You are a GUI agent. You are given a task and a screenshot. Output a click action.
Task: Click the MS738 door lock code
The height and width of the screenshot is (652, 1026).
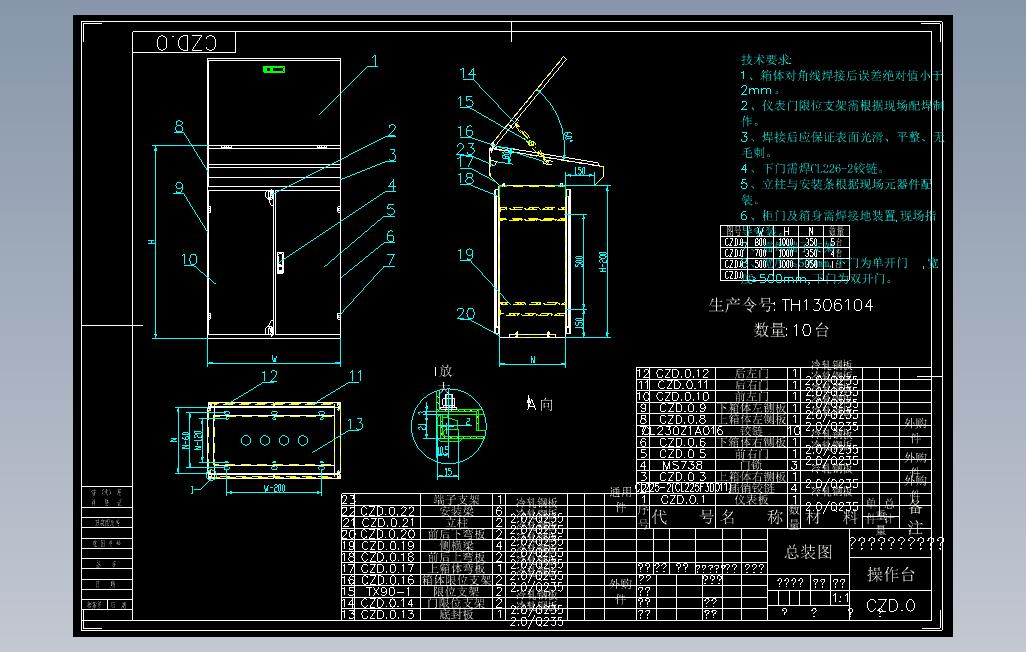click(x=682, y=465)
